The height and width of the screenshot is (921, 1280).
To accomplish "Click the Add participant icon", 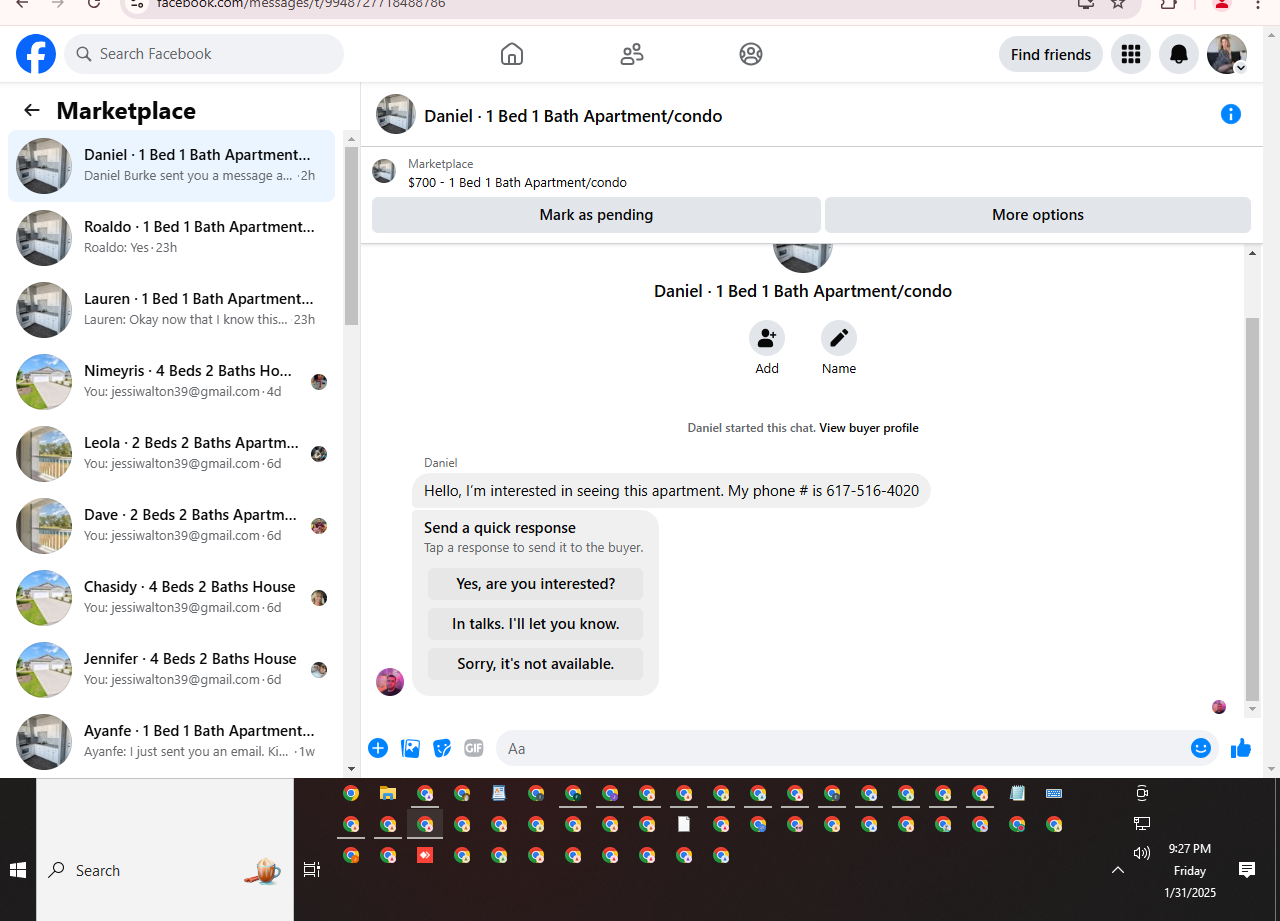I will (x=767, y=338).
